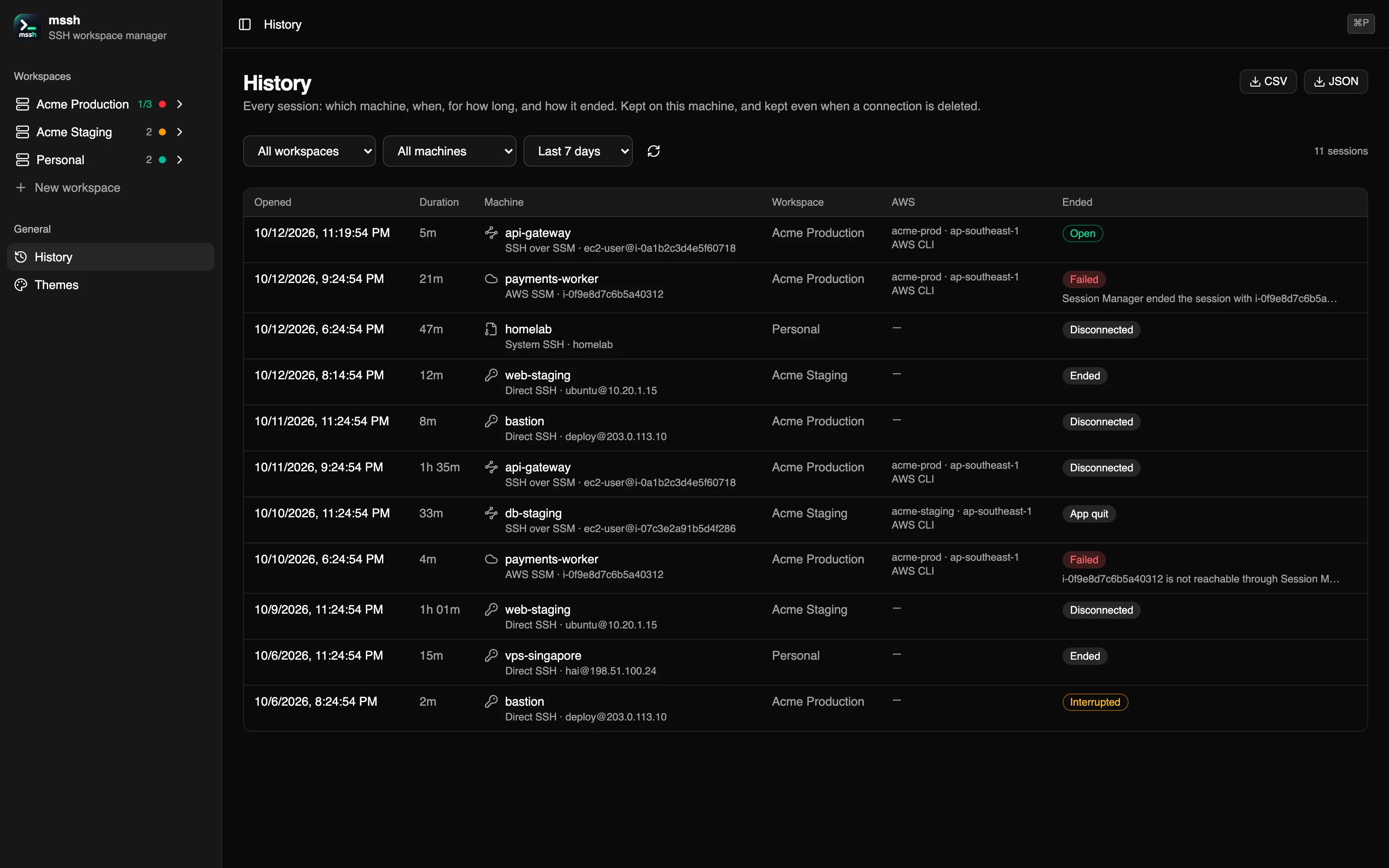Export history as JSON
The width and height of the screenshot is (1389, 868).
click(1335, 82)
